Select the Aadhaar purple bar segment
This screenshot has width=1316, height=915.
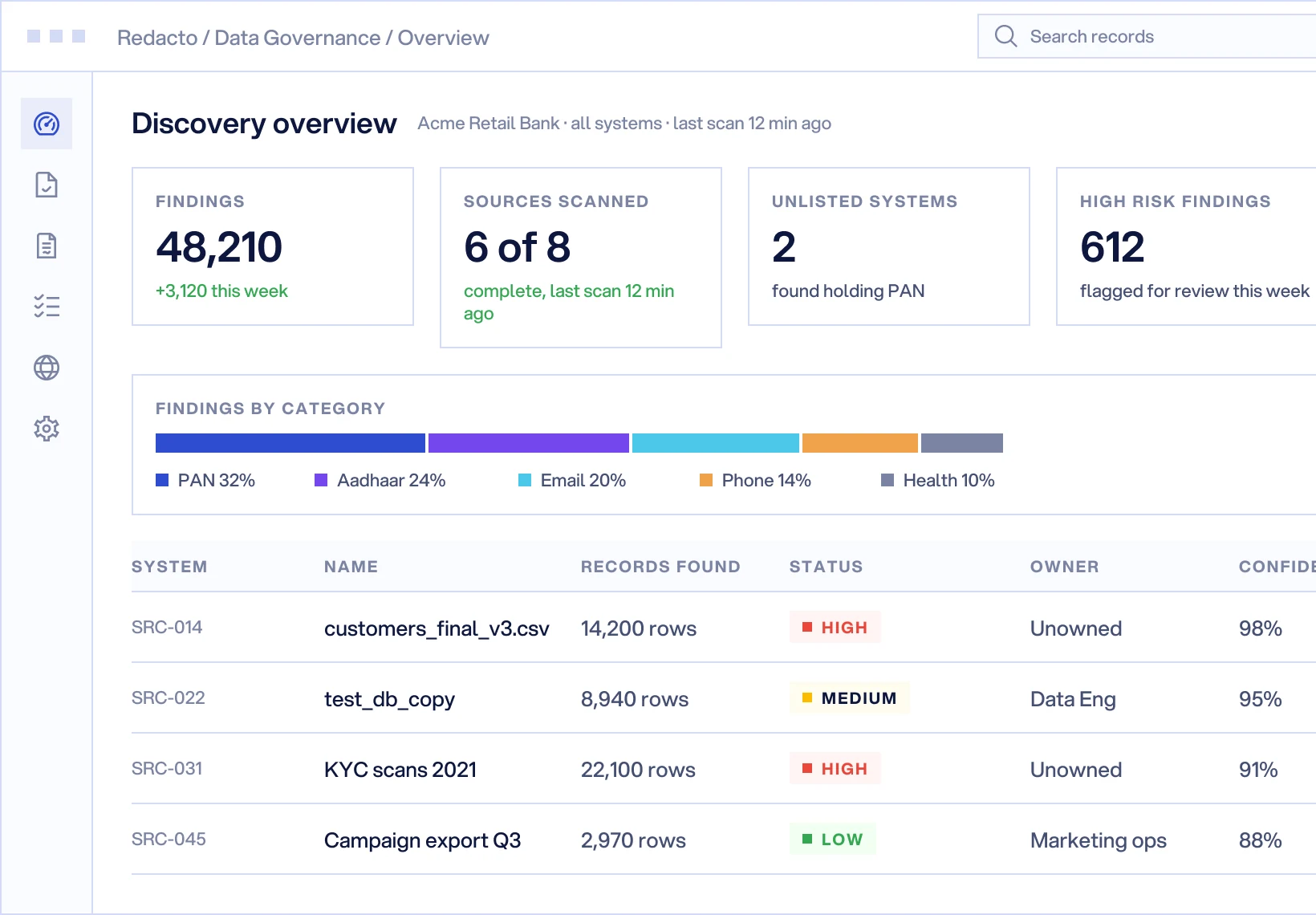529,443
